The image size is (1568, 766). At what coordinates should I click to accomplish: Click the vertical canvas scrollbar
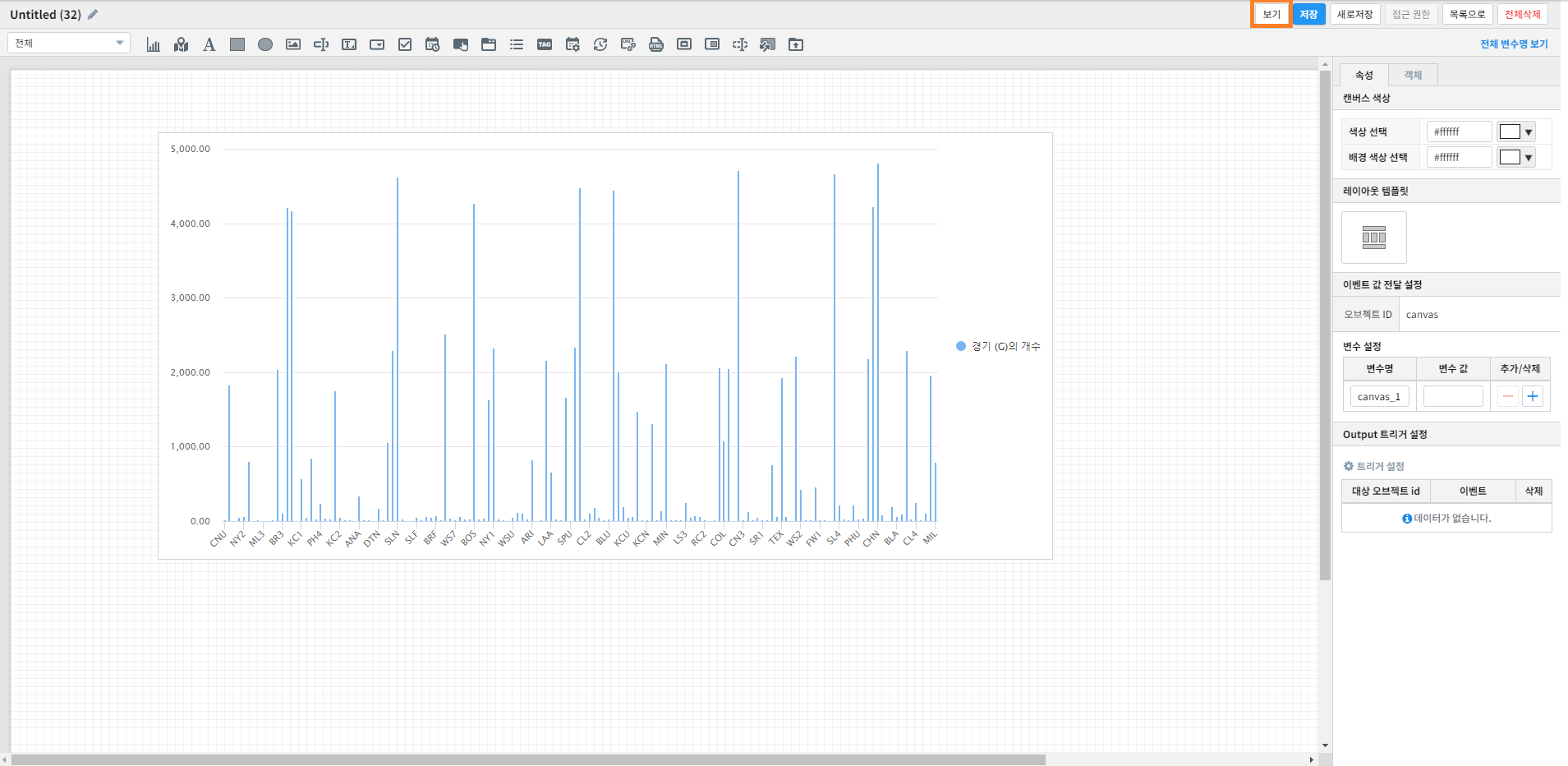tap(1325, 325)
